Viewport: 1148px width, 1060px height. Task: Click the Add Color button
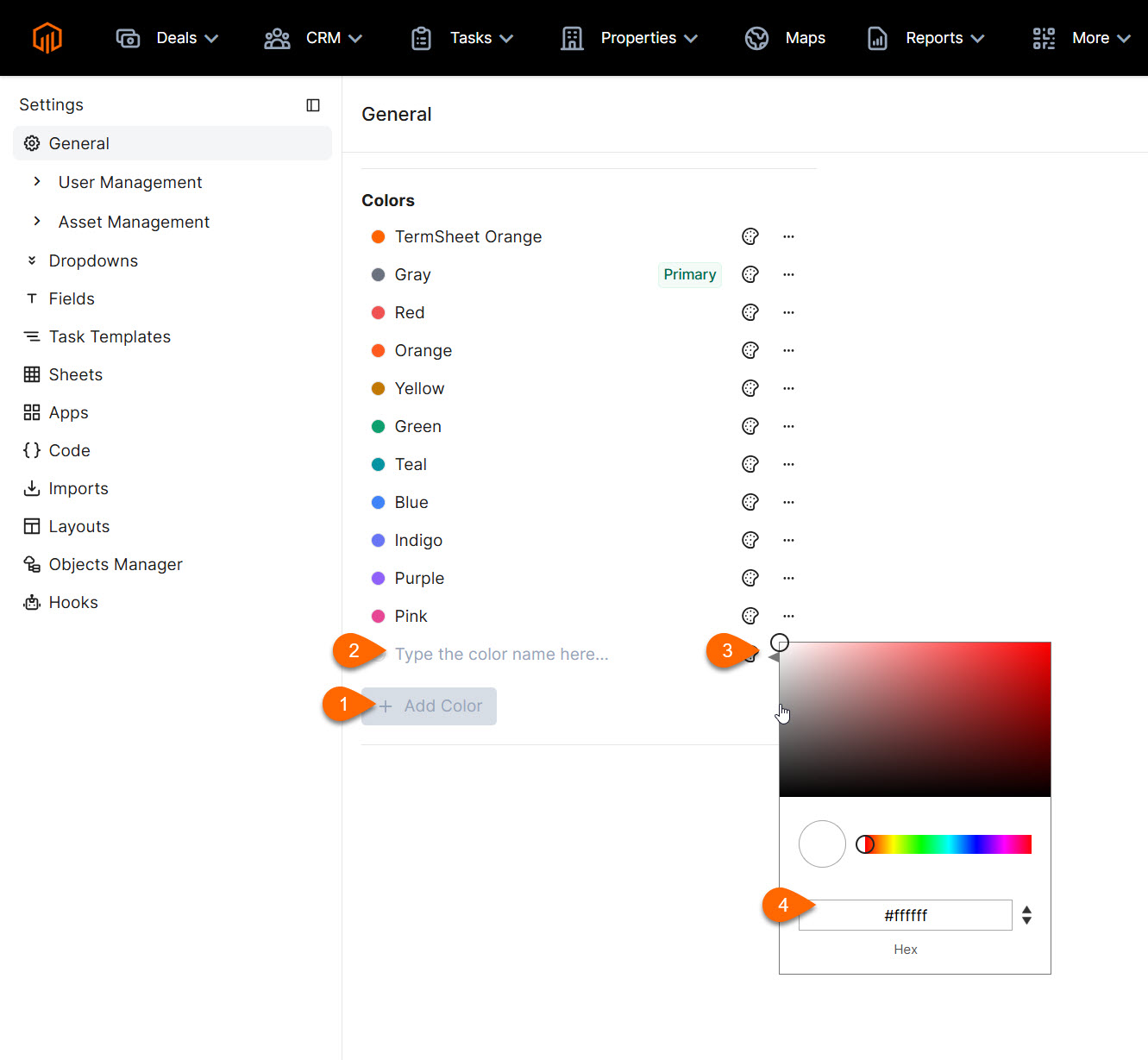[x=429, y=706]
